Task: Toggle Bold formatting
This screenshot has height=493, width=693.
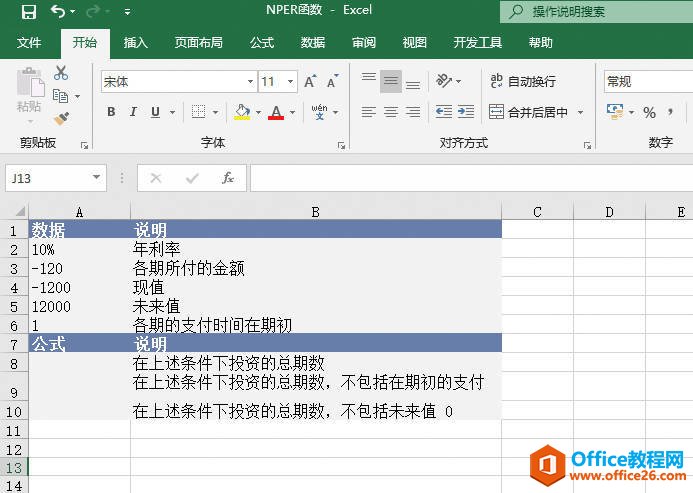Action: (111, 112)
